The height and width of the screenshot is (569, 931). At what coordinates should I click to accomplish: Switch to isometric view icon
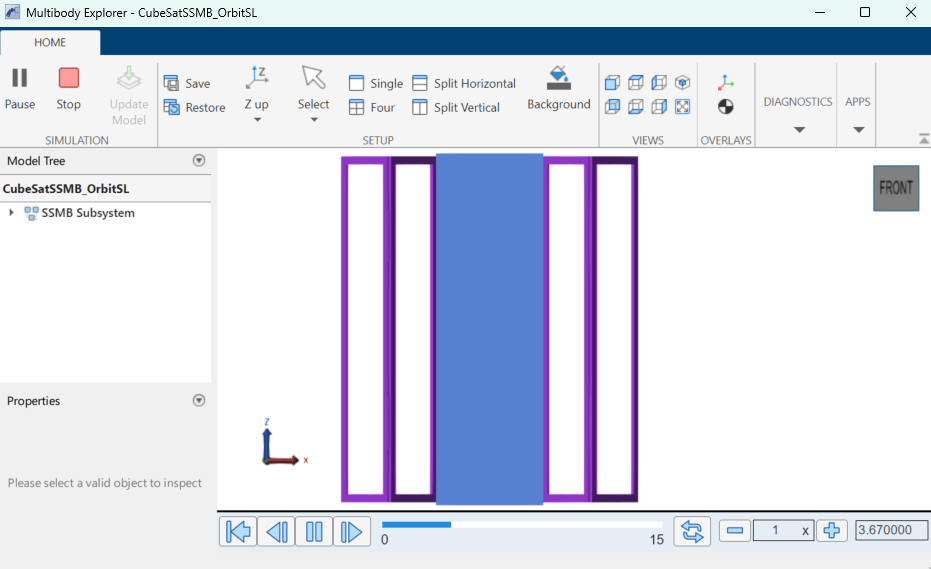[x=682, y=83]
